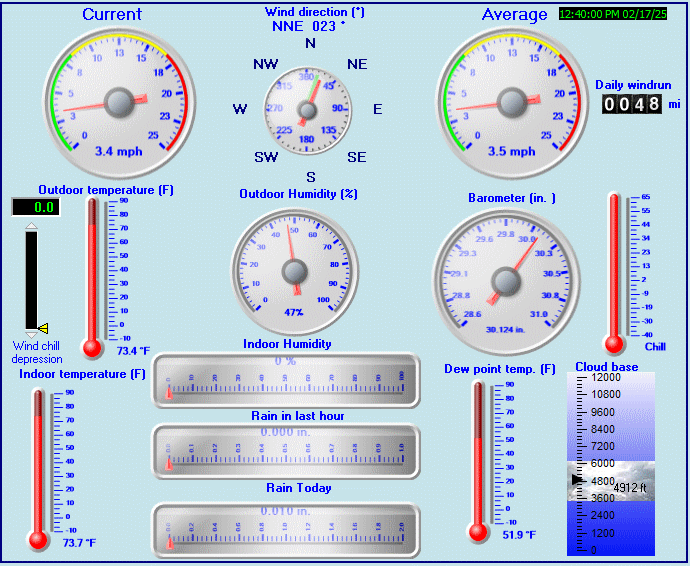Click the wind Chill thermometer

(614, 272)
